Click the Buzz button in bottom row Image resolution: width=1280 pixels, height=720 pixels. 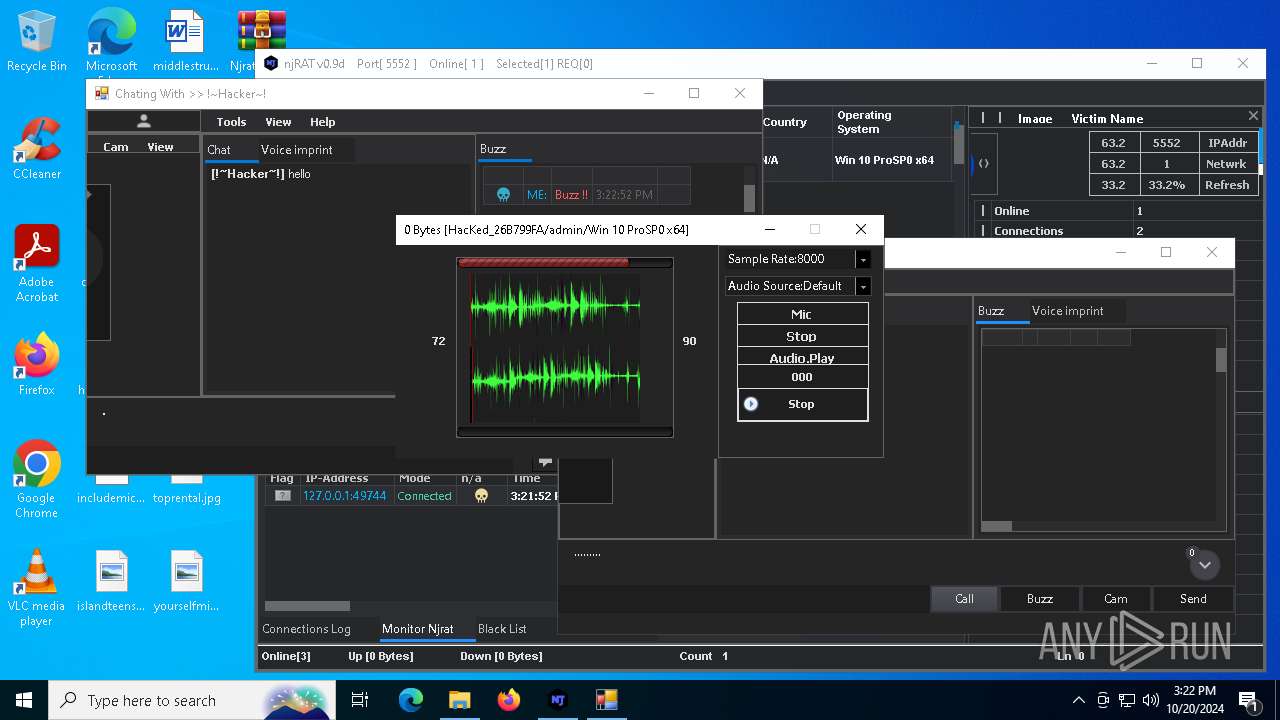[x=1040, y=599]
